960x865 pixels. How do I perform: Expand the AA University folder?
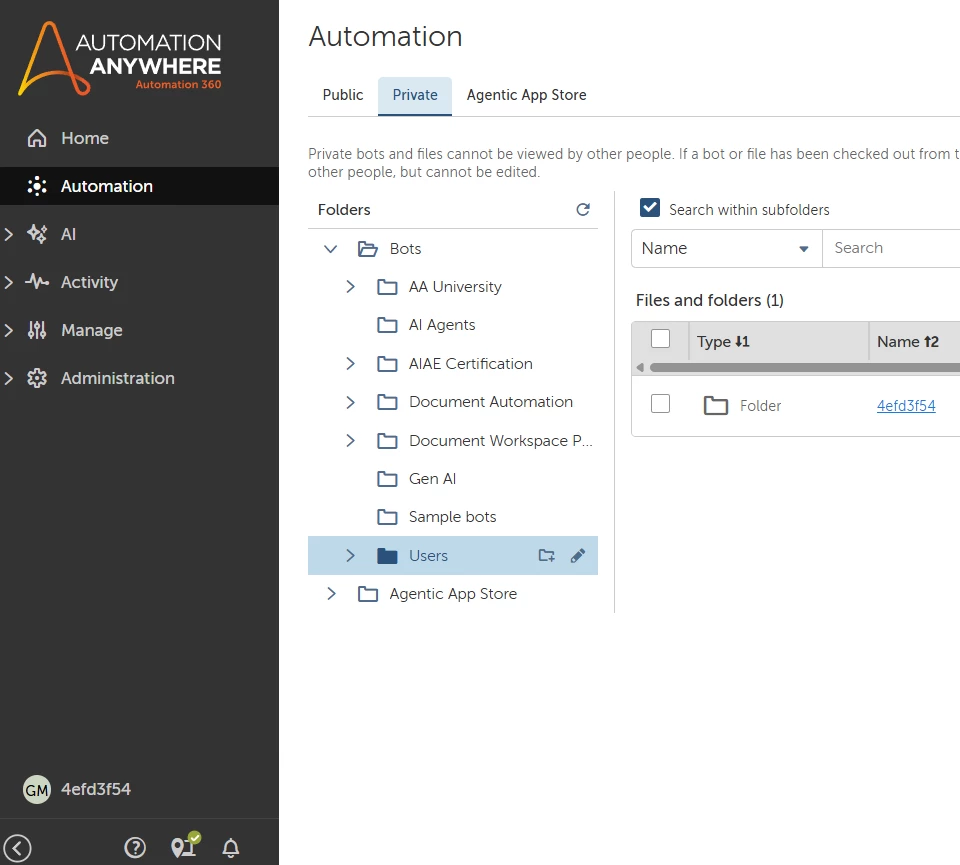pyautogui.click(x=350, y=286)
